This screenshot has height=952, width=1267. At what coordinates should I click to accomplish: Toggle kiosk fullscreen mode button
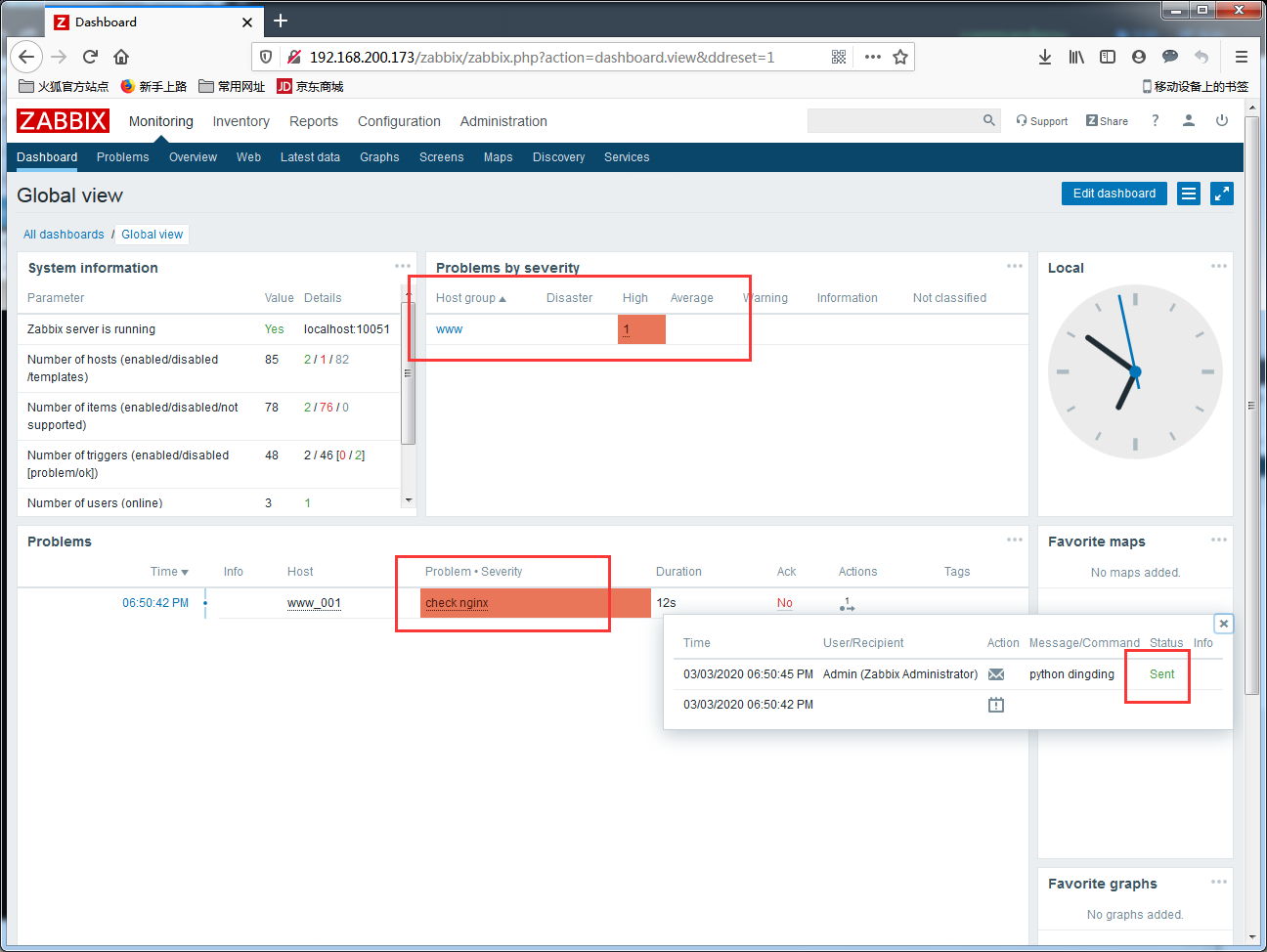tap(1222, 194)
